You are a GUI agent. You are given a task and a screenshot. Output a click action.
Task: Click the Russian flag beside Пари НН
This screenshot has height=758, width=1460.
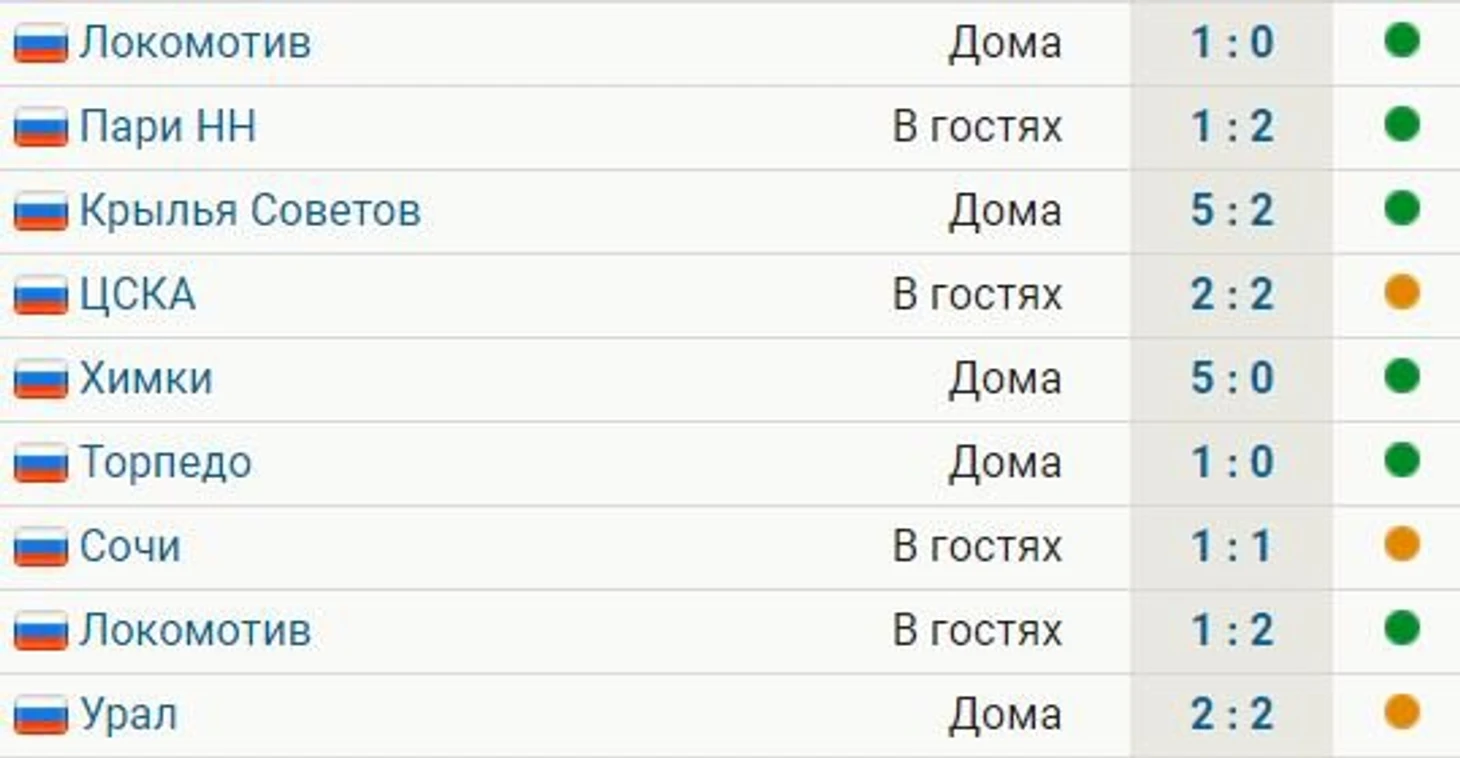coord(41,127)
